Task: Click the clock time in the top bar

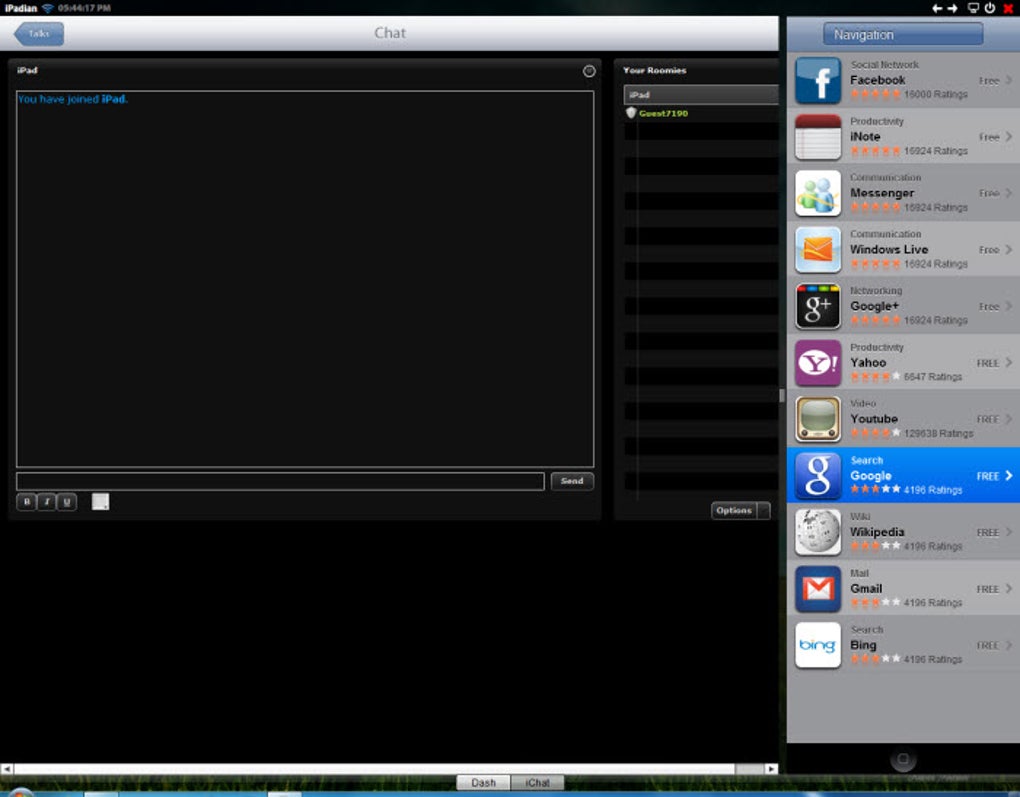Action: pyautogui.click(x=84, y=8)
